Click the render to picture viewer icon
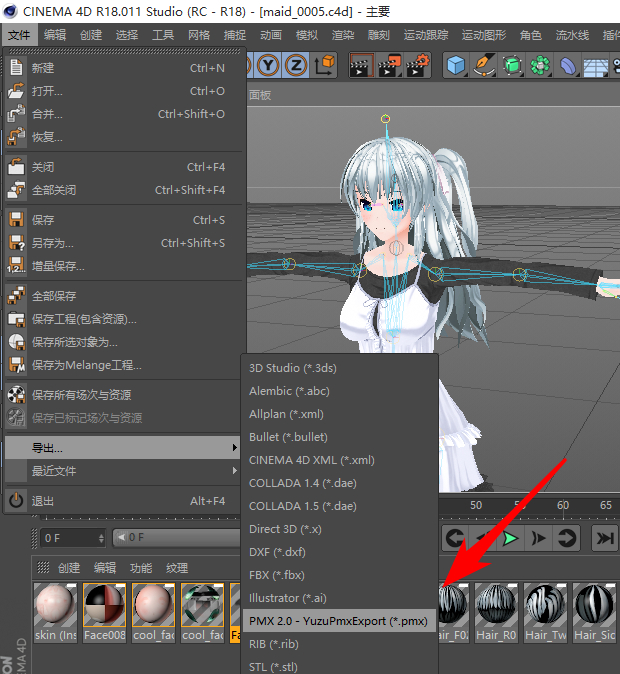Screen dimensions: 620x674 389,65
